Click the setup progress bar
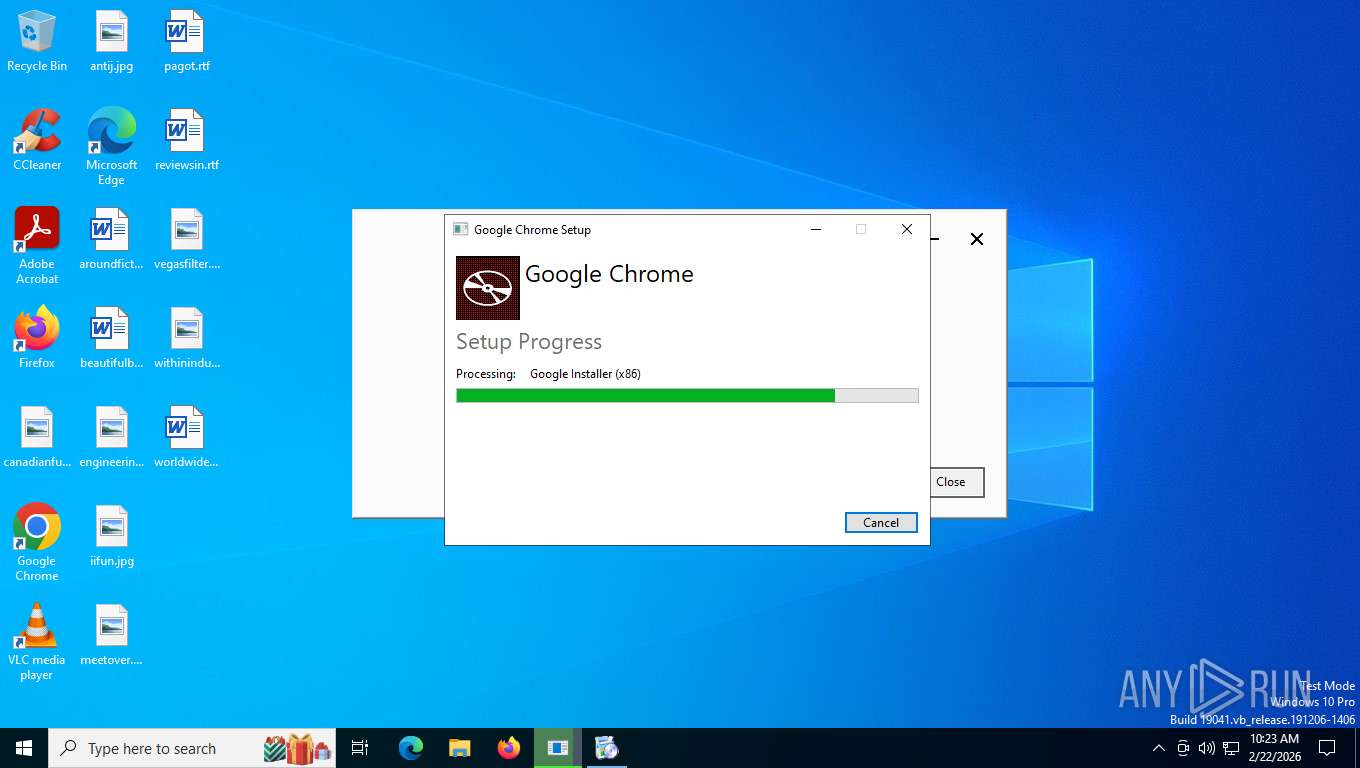The width and height of the screenshot is (1360, 768). click(x=687, y=396)
